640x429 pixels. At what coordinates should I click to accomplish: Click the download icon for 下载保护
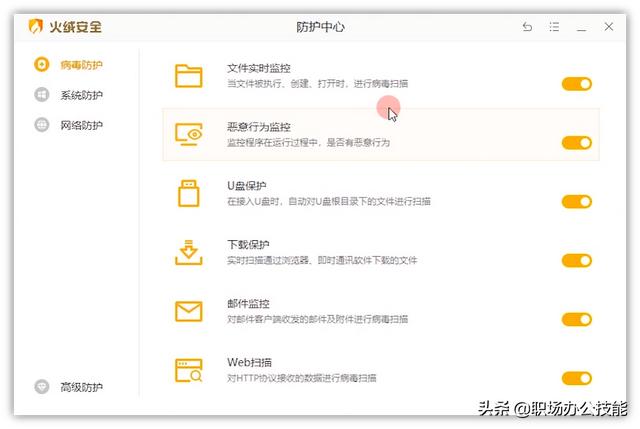click(189, 252)
